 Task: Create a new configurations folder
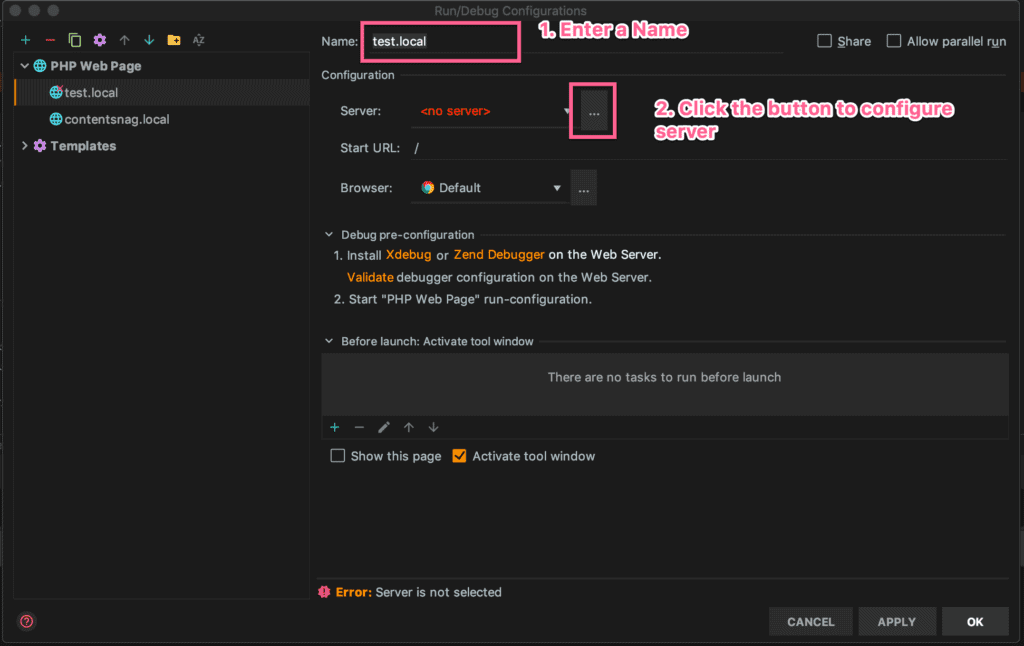(x=172, y=40)
